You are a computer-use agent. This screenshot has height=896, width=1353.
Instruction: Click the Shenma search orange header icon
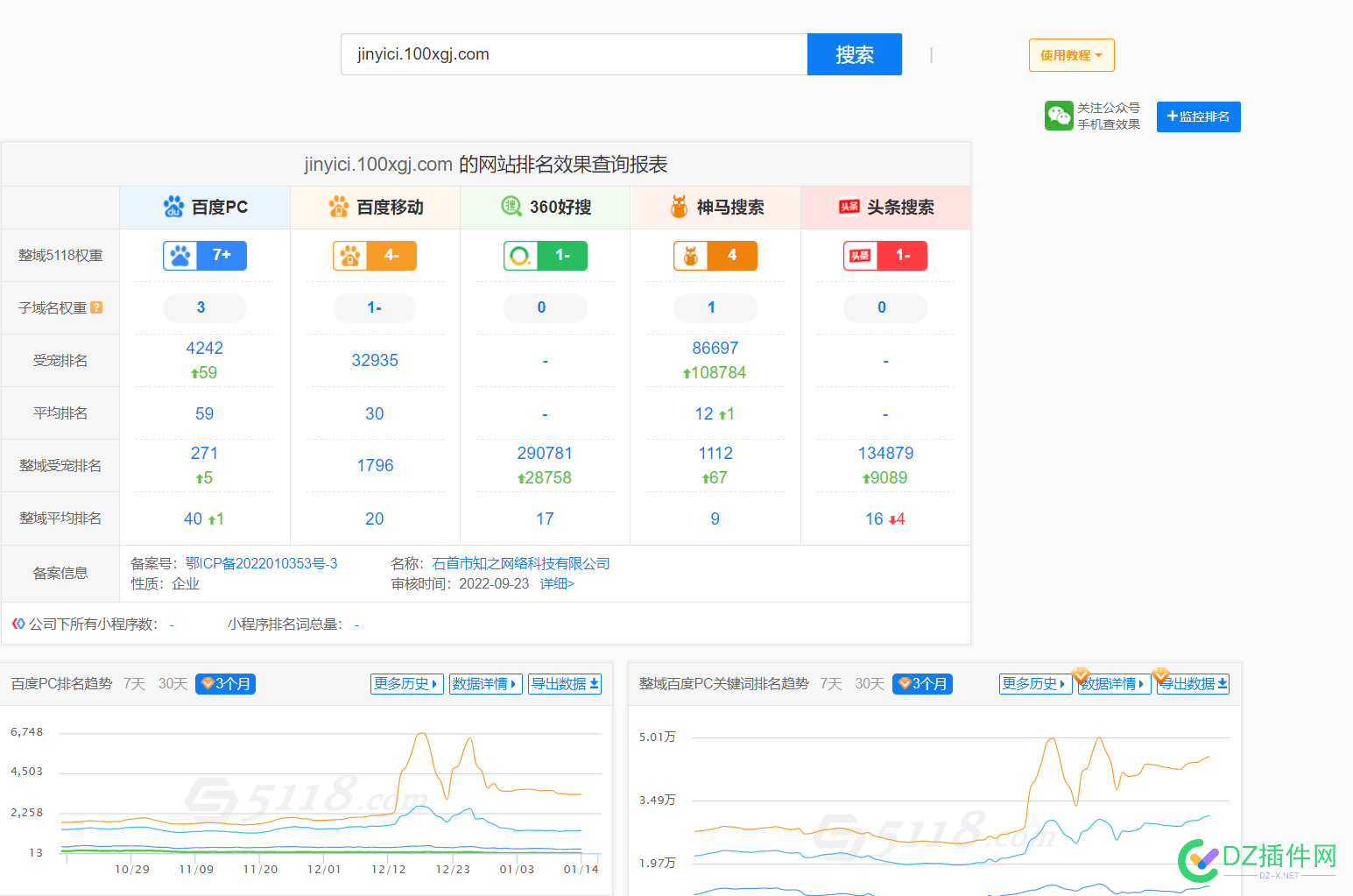(x=679, y=207)
